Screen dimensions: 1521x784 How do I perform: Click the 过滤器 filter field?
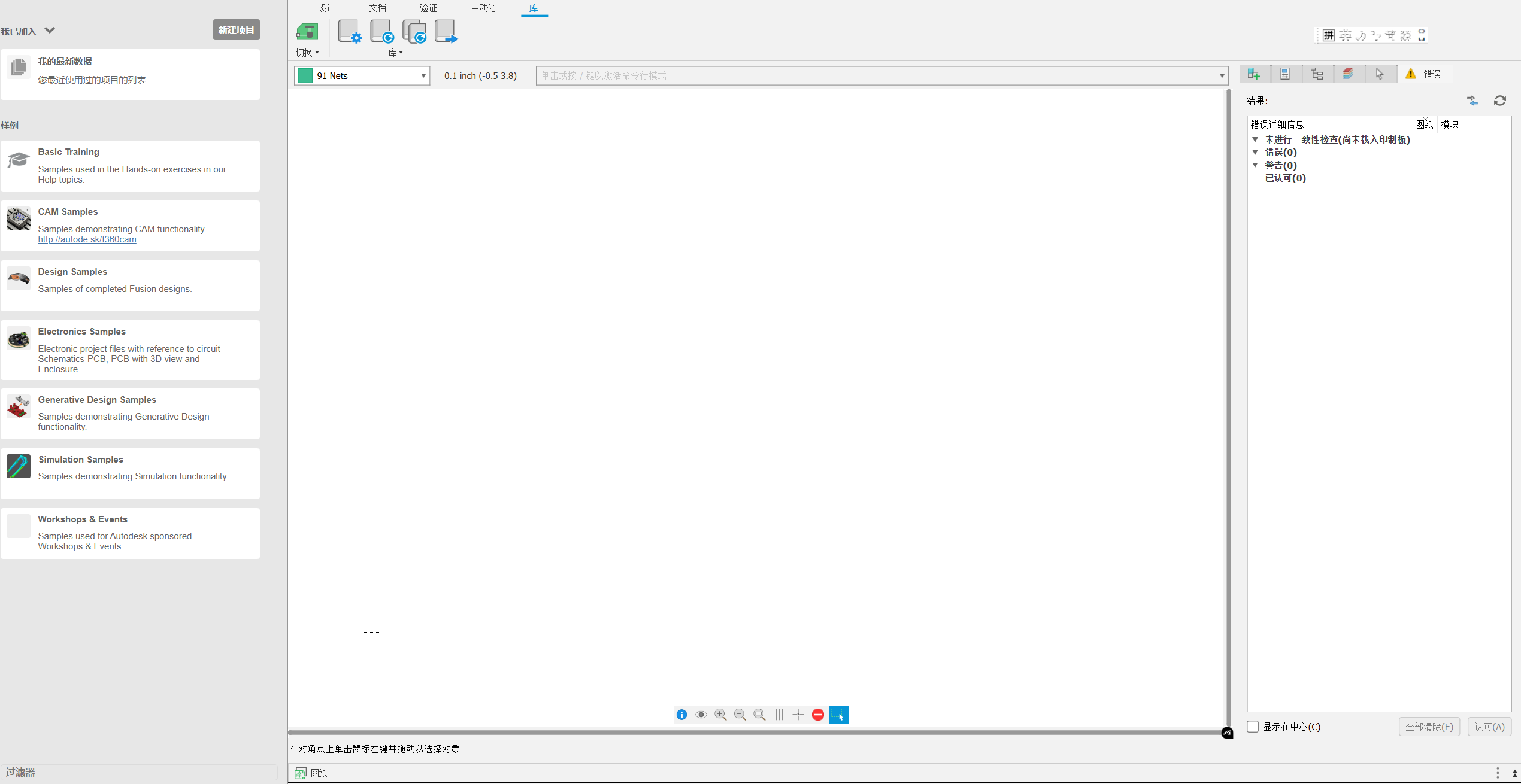point(139,772)
